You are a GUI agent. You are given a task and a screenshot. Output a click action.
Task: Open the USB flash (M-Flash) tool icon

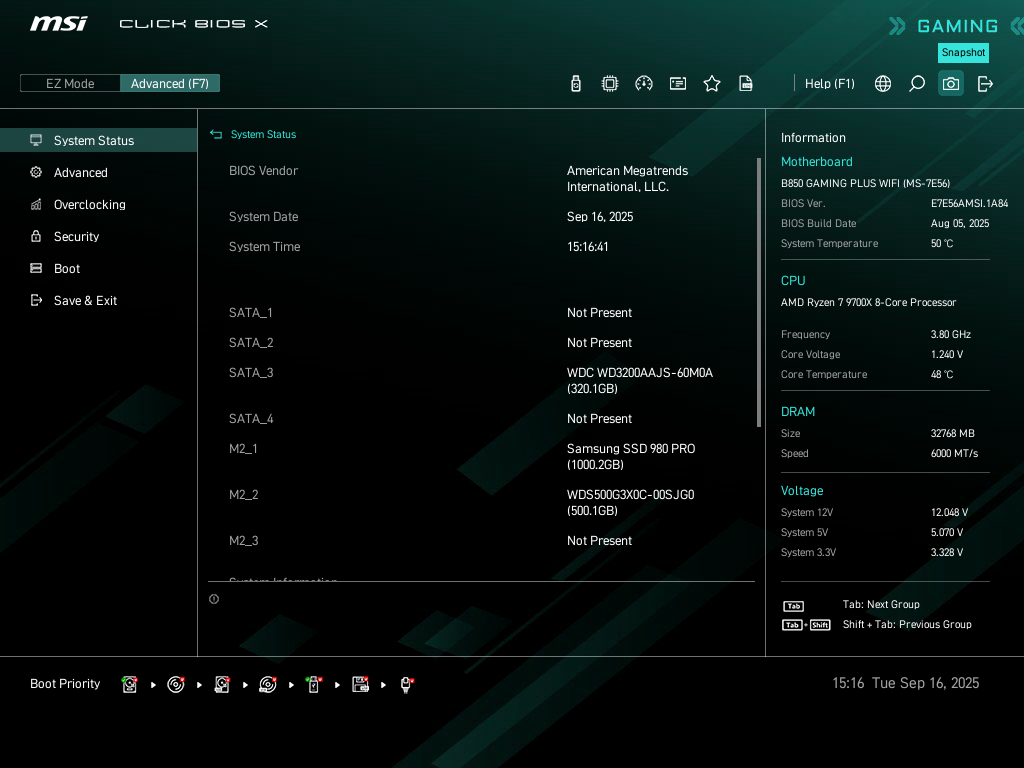tap(575, 84)
